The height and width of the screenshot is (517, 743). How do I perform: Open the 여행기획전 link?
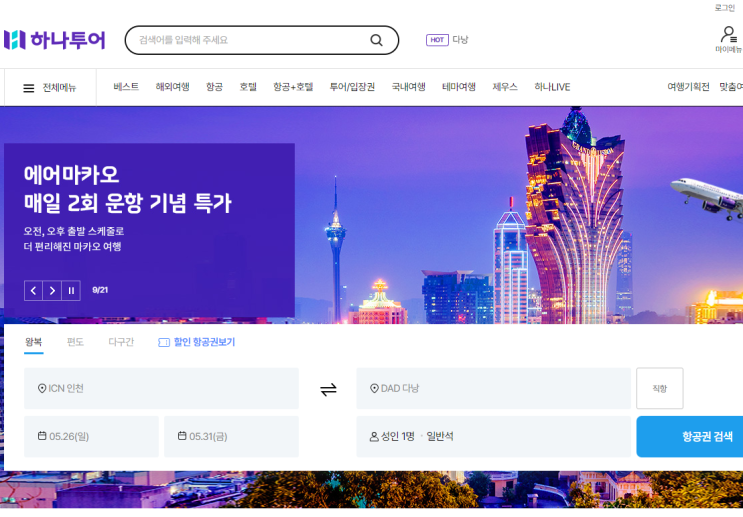[688, 87]
